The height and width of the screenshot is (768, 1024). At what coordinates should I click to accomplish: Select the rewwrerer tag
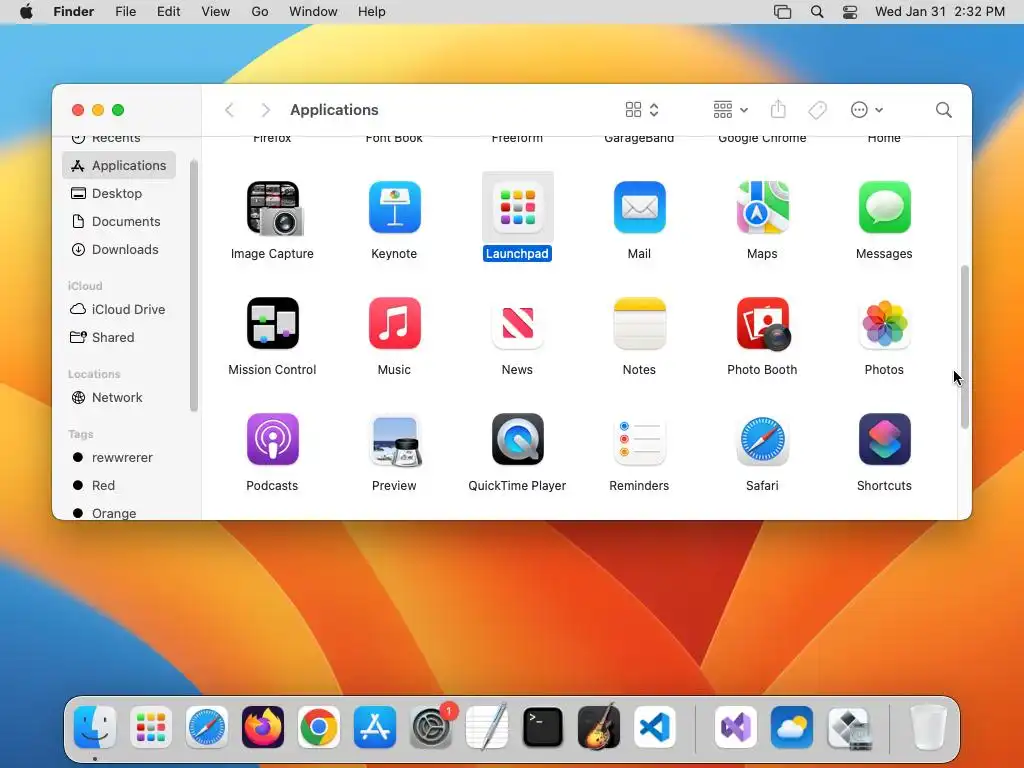(119, 457)
